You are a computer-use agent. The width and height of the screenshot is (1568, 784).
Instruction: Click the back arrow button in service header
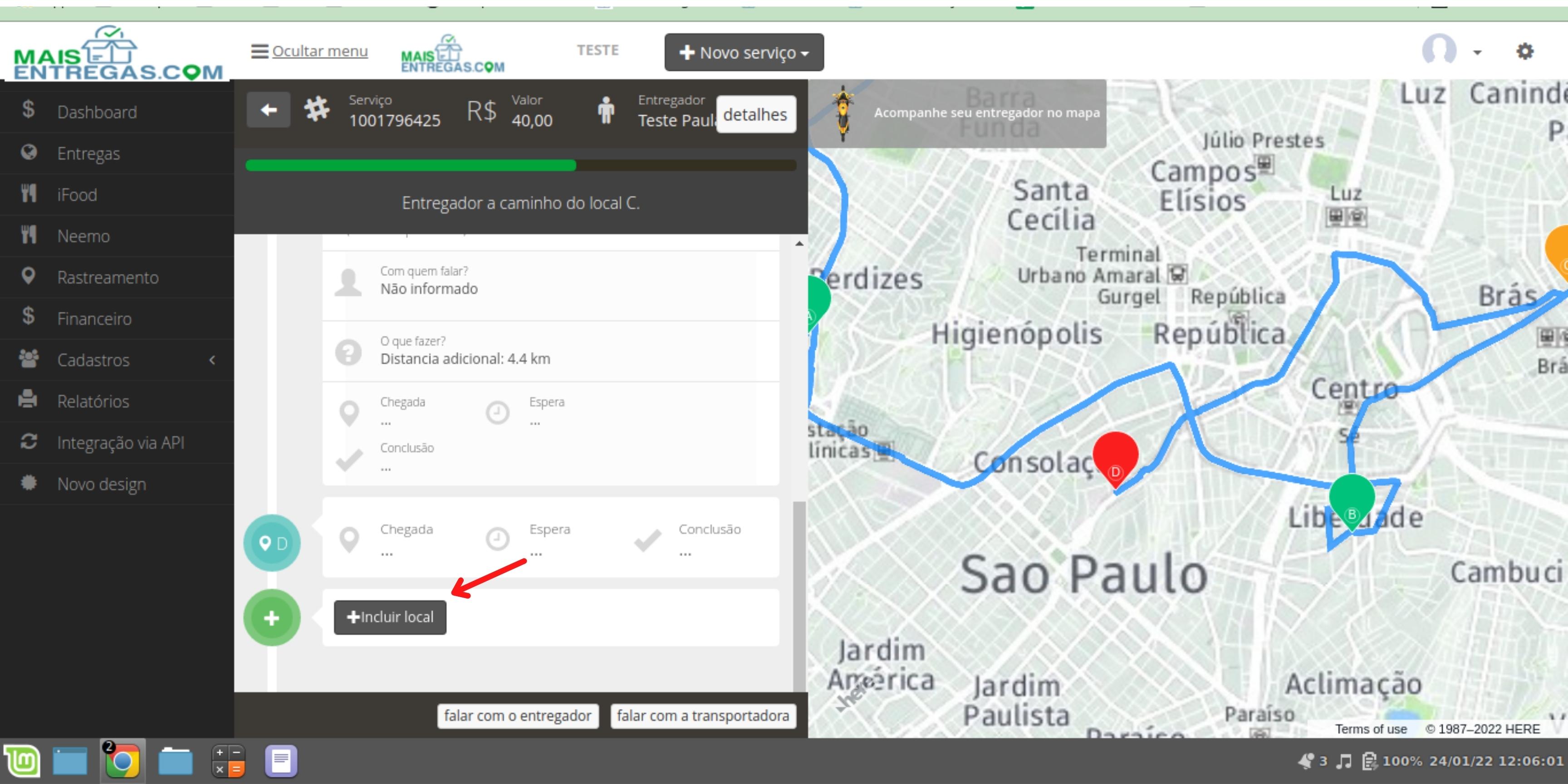tap(269, 110)
